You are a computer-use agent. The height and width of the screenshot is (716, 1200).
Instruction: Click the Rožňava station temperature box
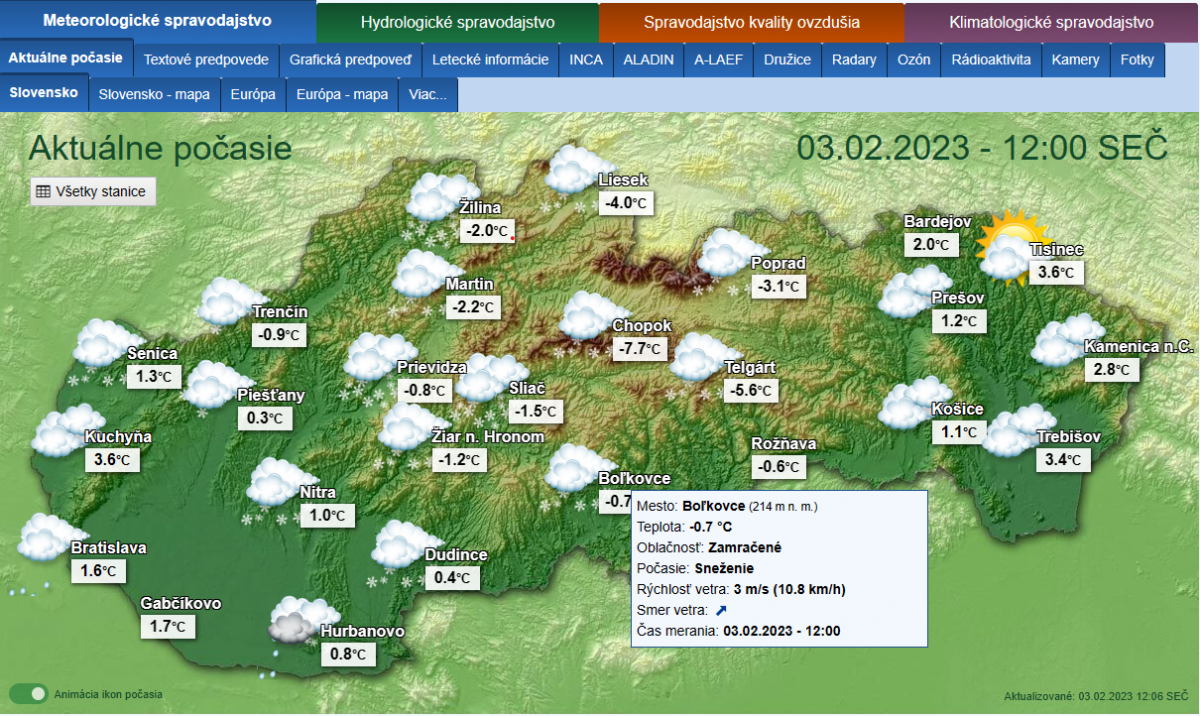pyautogui.click(x=780, y=467)
